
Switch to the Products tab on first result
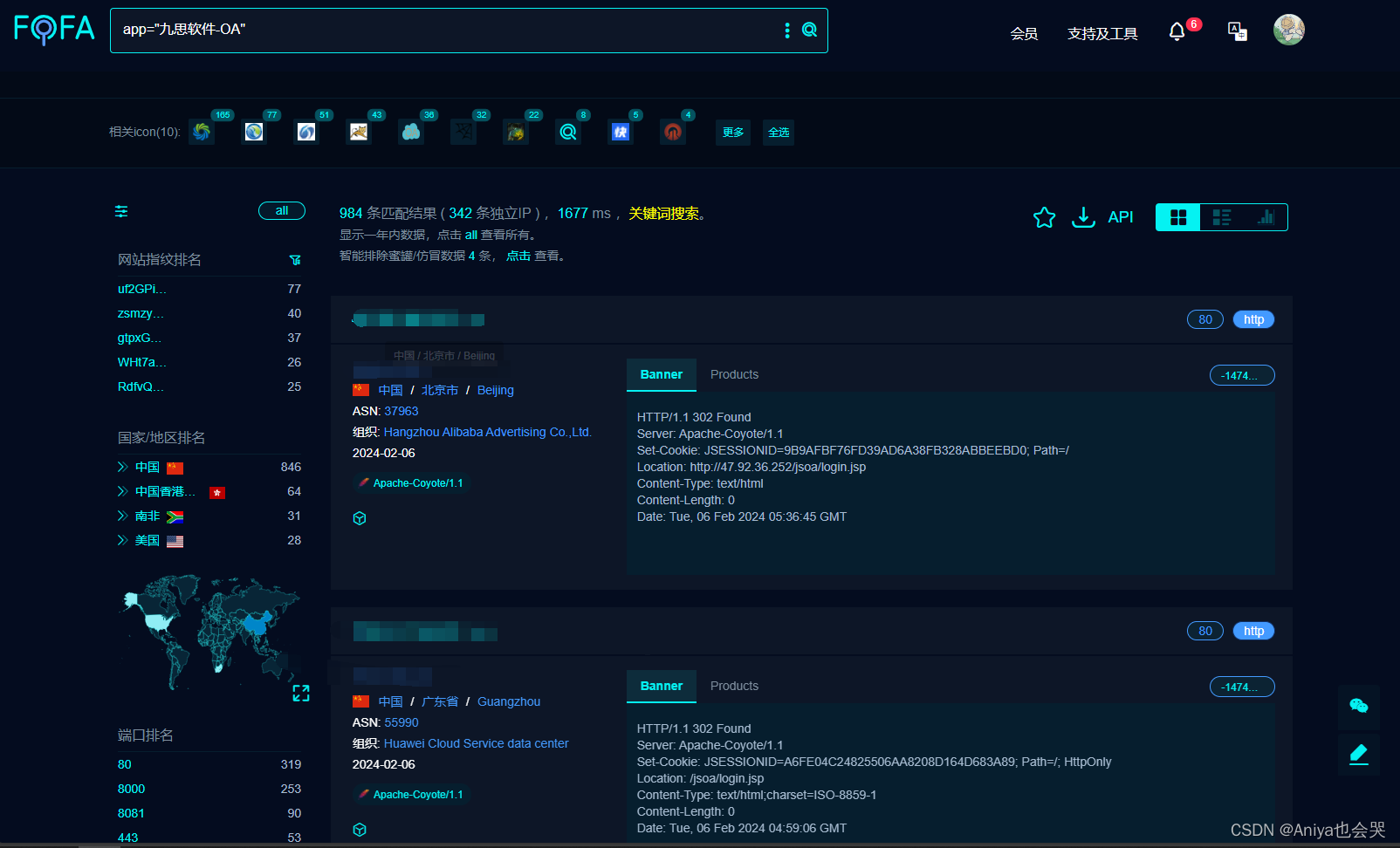[734, 374]
